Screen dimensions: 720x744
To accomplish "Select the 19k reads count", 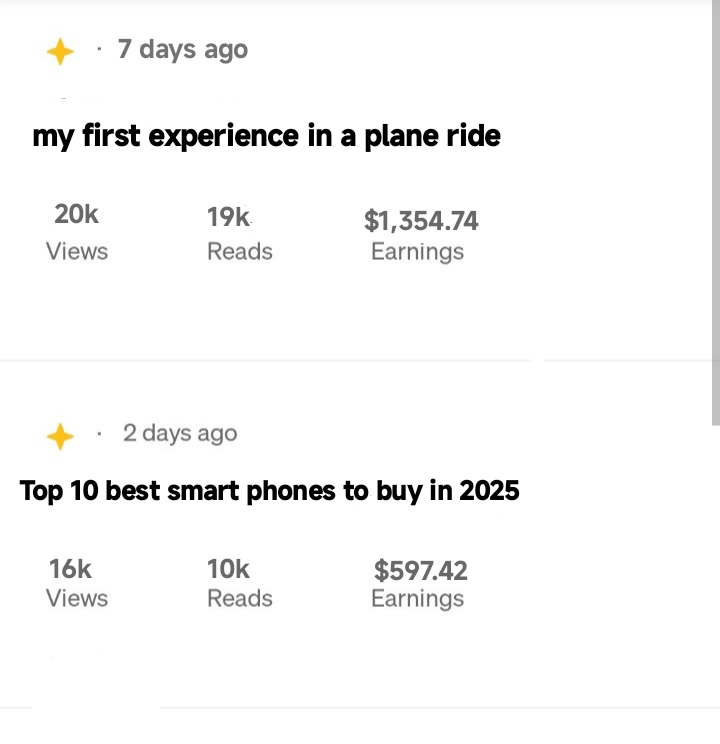I will (229, 216).
